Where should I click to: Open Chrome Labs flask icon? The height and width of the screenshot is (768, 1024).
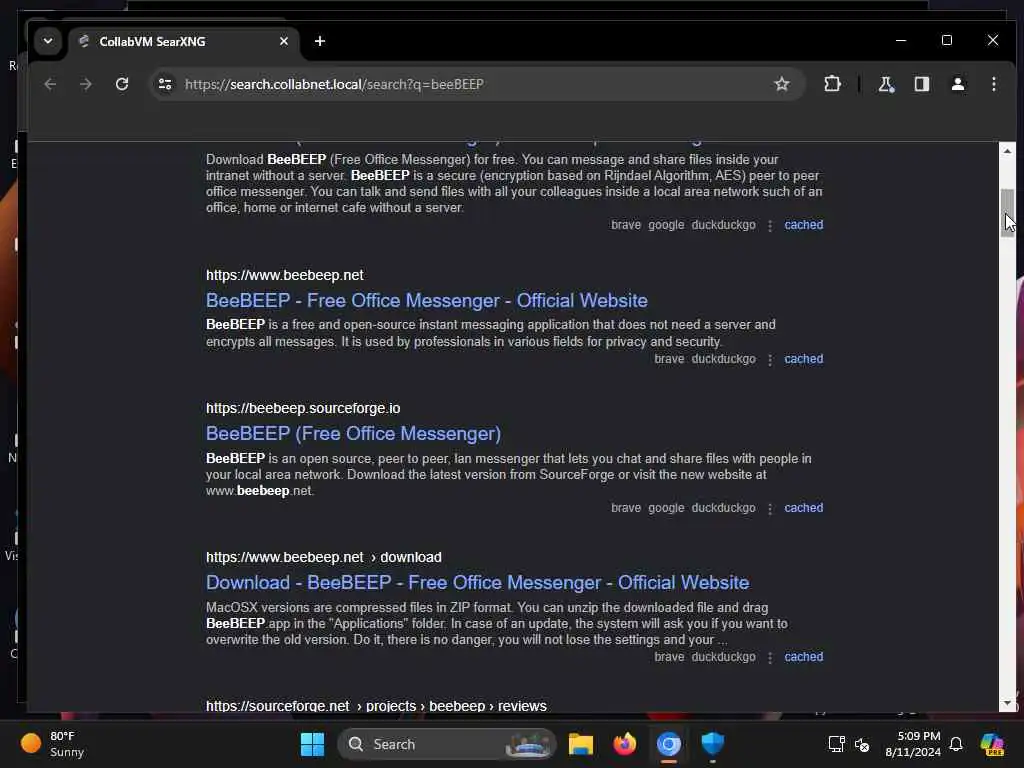(x=886, y=84)
